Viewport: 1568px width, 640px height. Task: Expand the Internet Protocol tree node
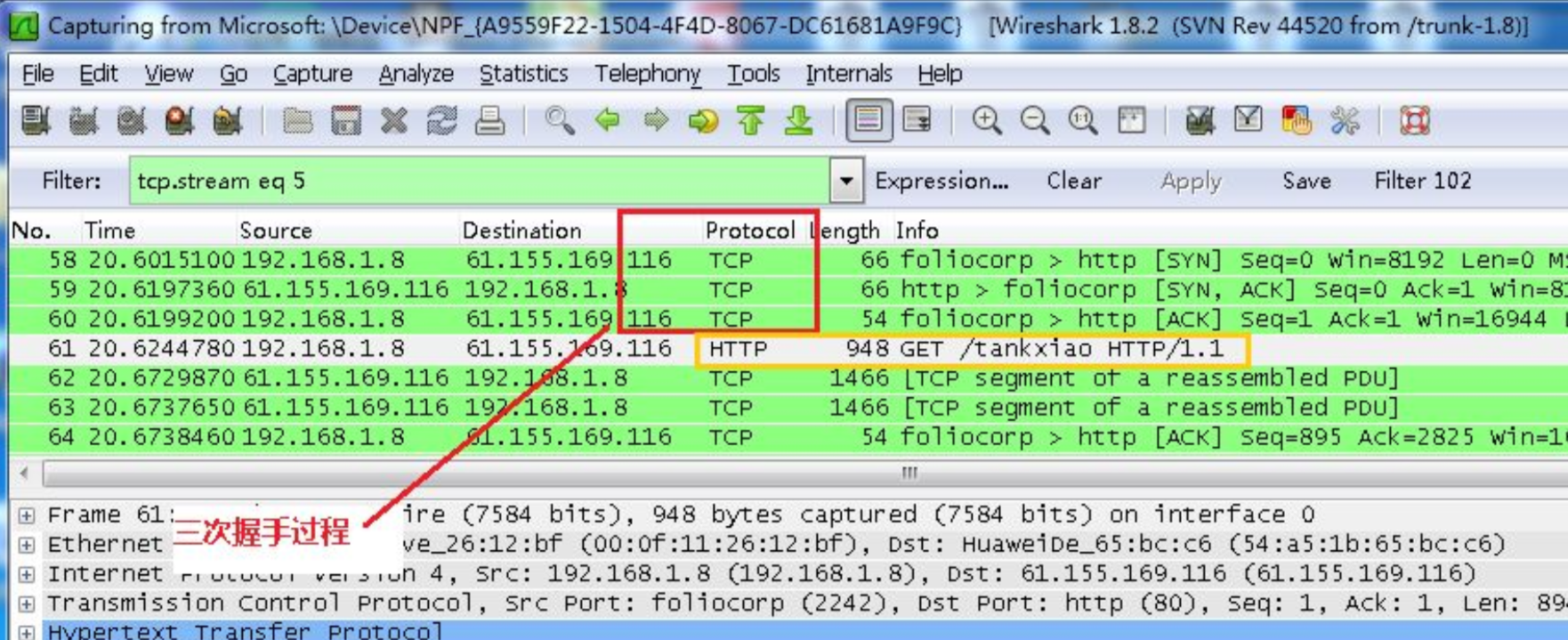pyautogui.click(x=27, y=574)
